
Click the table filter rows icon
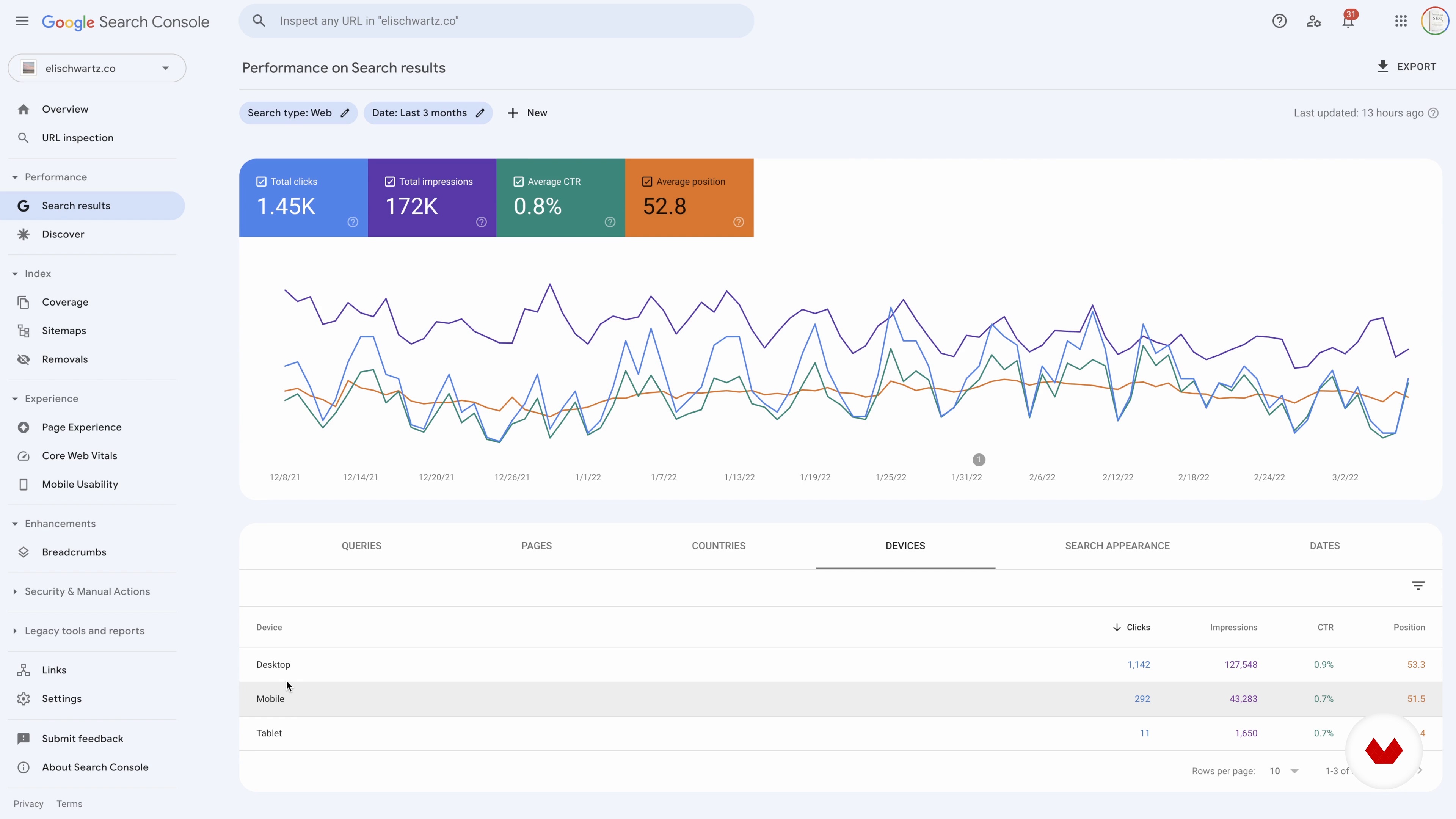1418,585
